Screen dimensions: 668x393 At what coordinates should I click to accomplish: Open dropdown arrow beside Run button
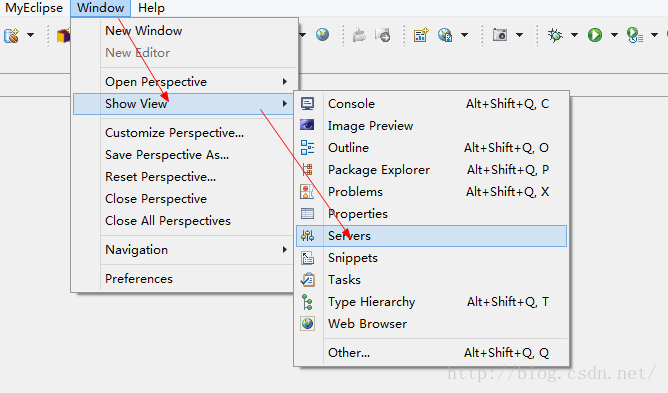614,35
